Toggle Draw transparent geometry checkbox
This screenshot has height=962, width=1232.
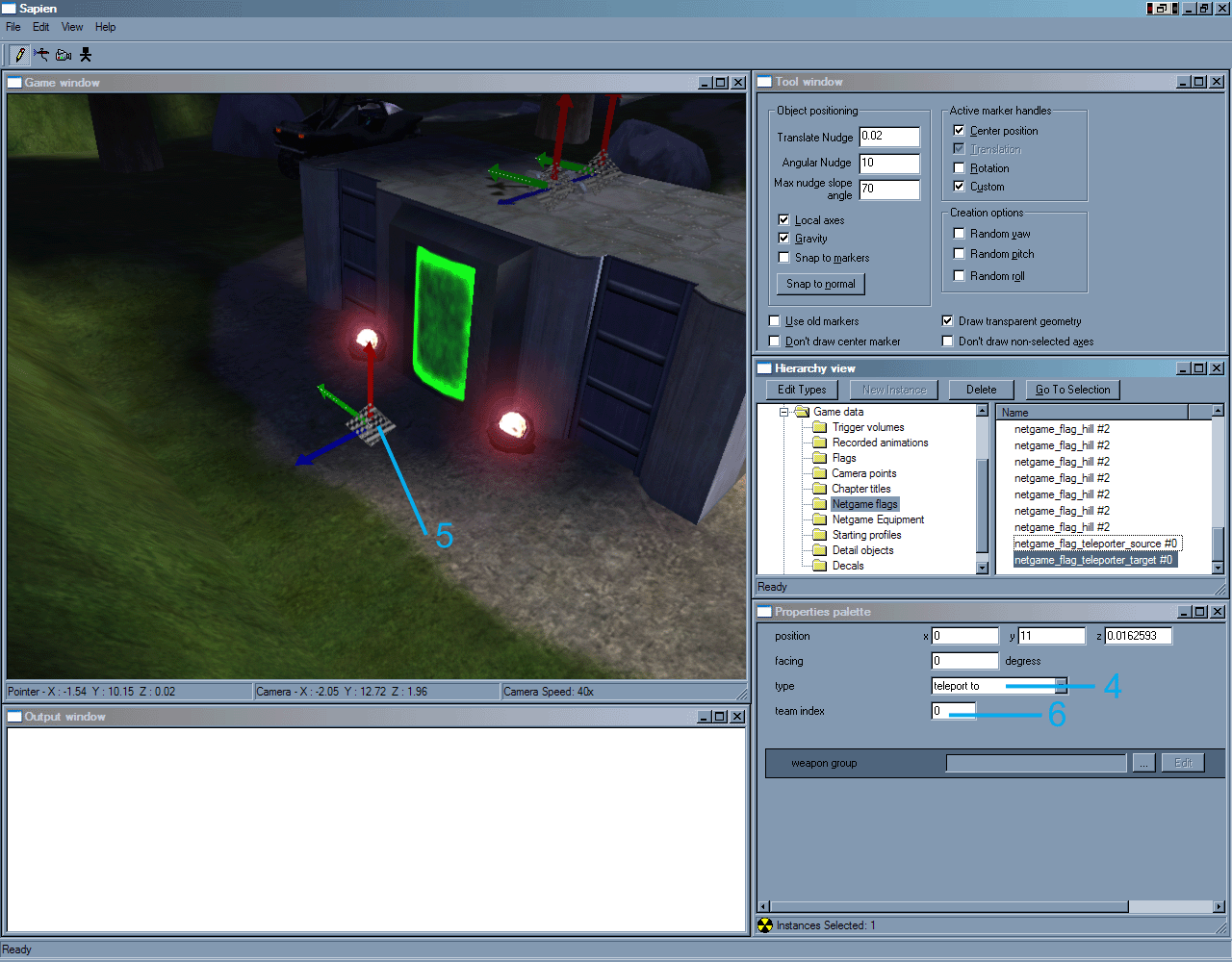(x=947, y=321)
